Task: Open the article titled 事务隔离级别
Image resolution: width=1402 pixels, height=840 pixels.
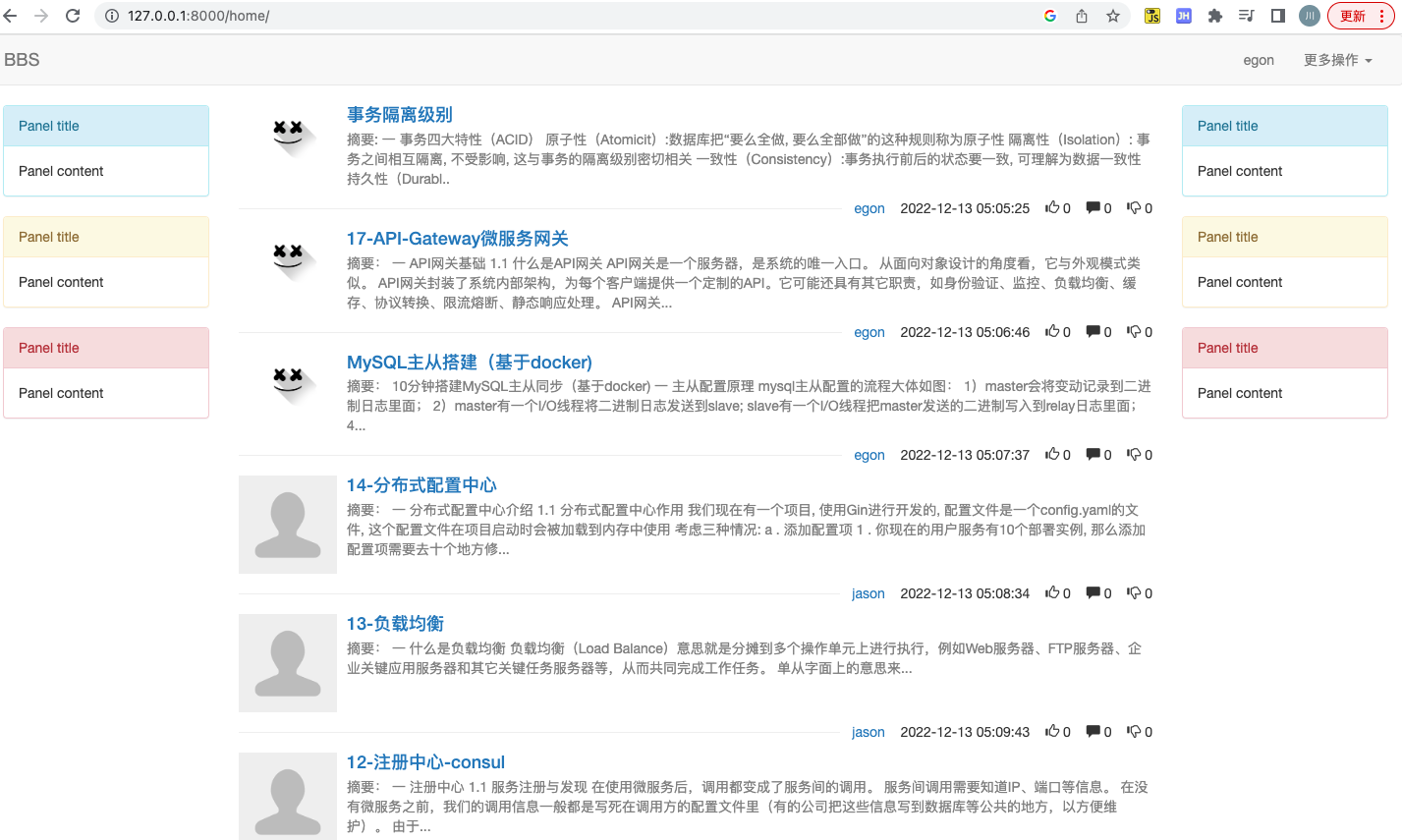Action: (399, 115)
